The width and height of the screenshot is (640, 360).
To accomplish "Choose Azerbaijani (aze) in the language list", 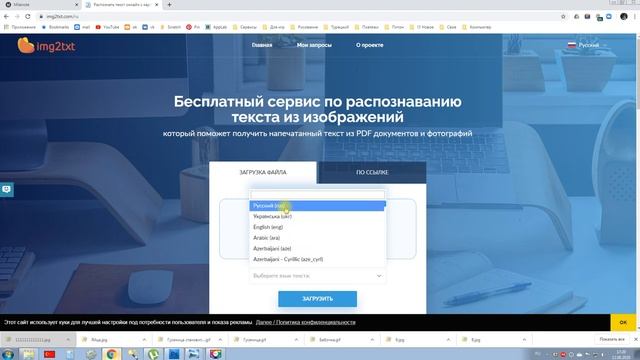I will [317, 248].
